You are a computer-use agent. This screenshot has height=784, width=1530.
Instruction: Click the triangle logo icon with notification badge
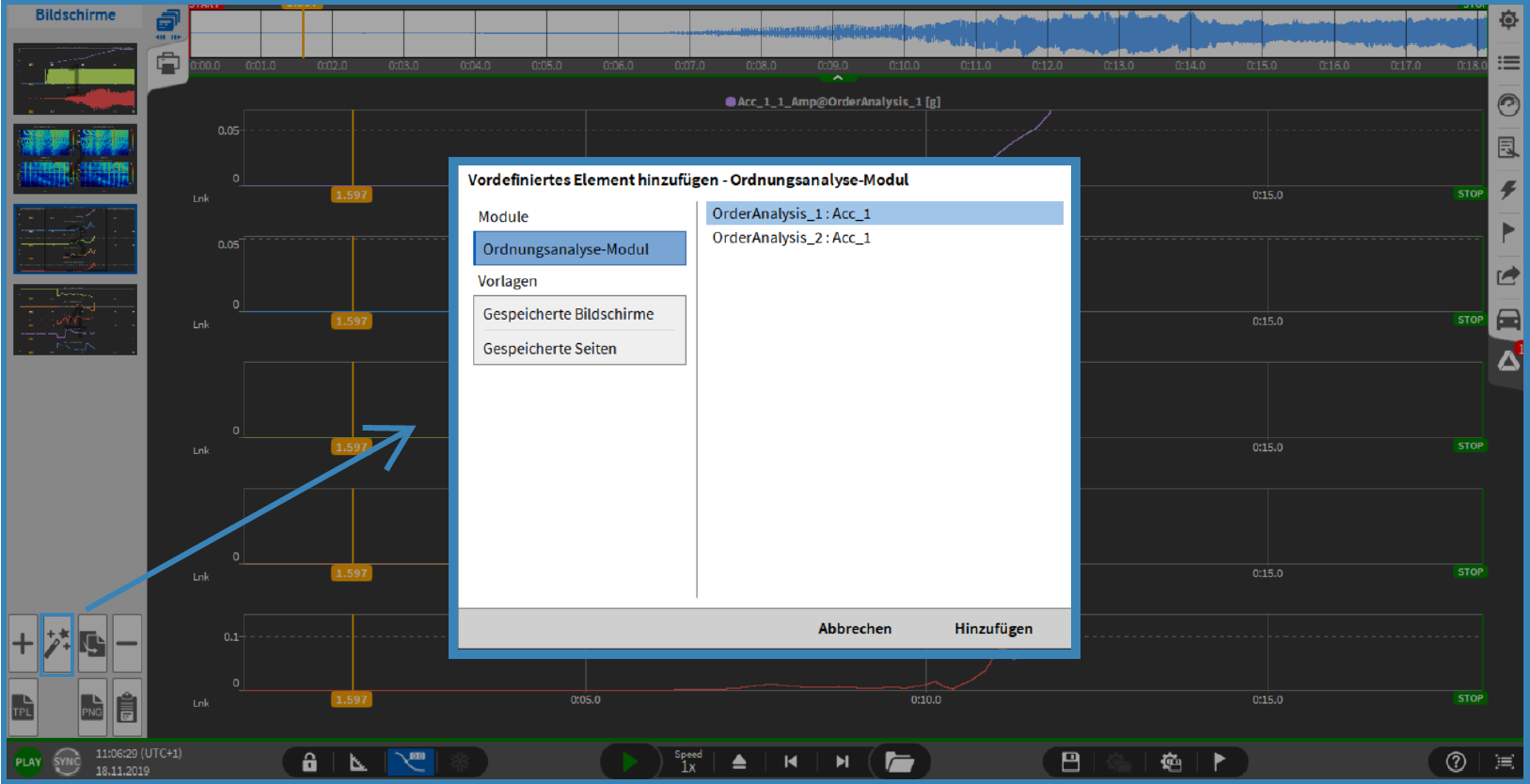tap(1508, 361)
